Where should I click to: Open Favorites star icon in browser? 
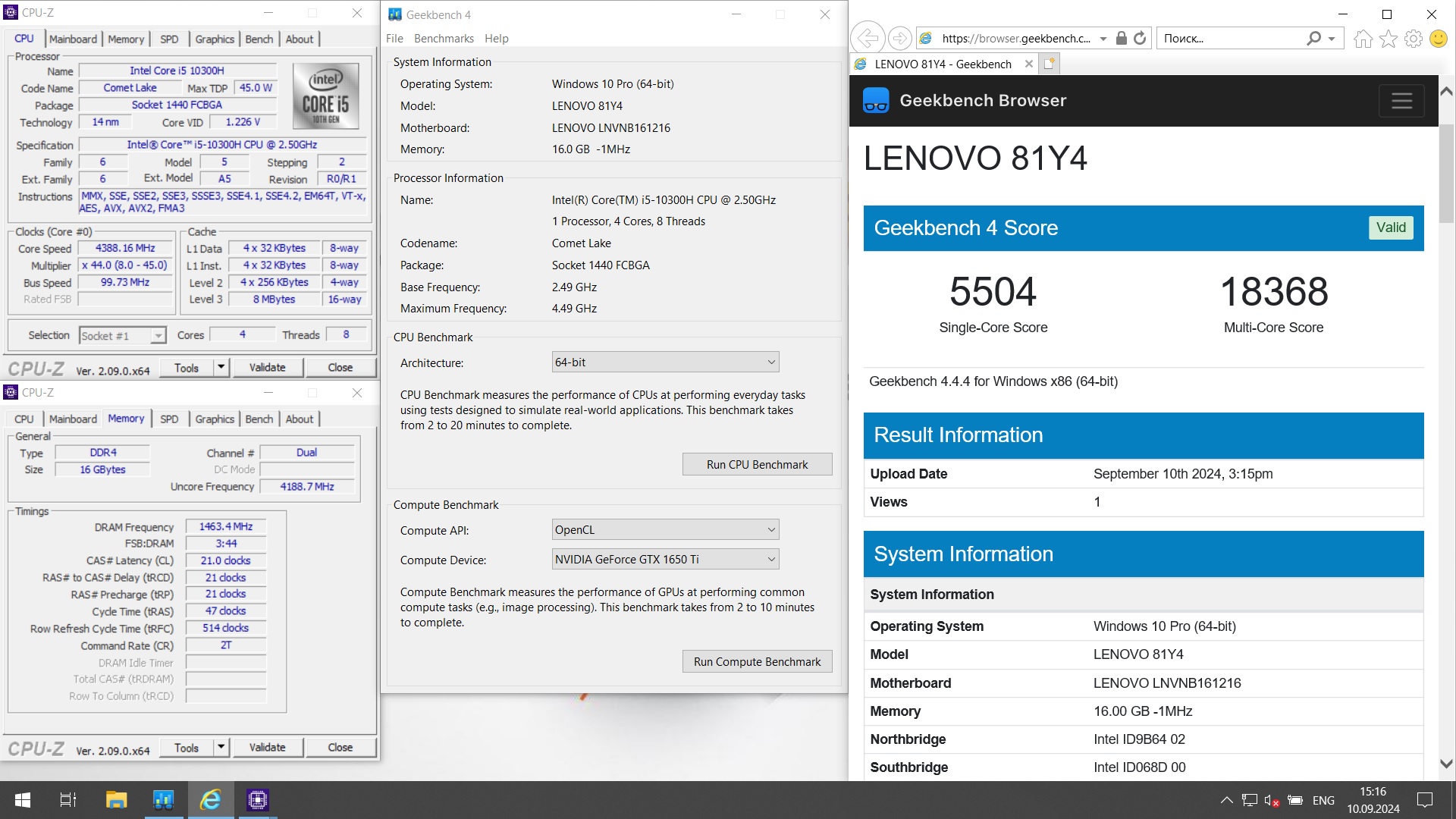pos(1388,39)
